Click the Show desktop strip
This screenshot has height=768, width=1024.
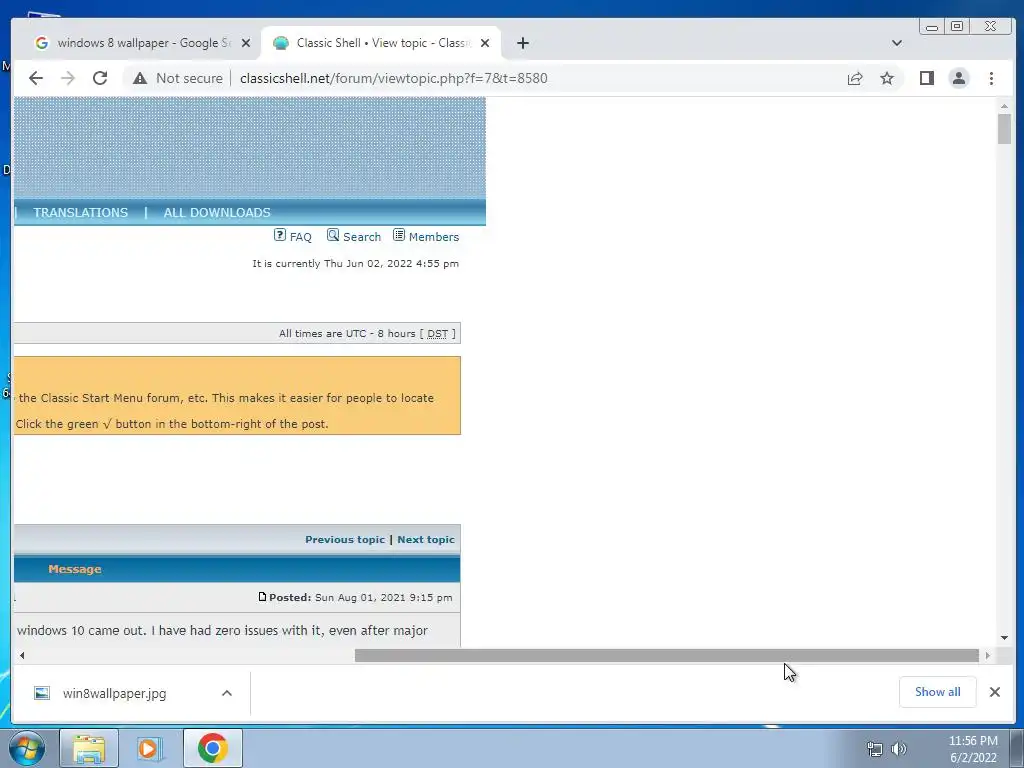1017,748
